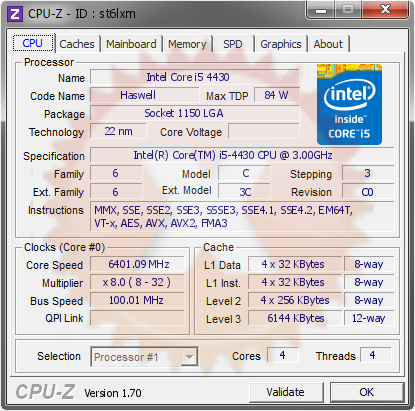Click the Model value C
415x411 pixels.
[244, 173]
